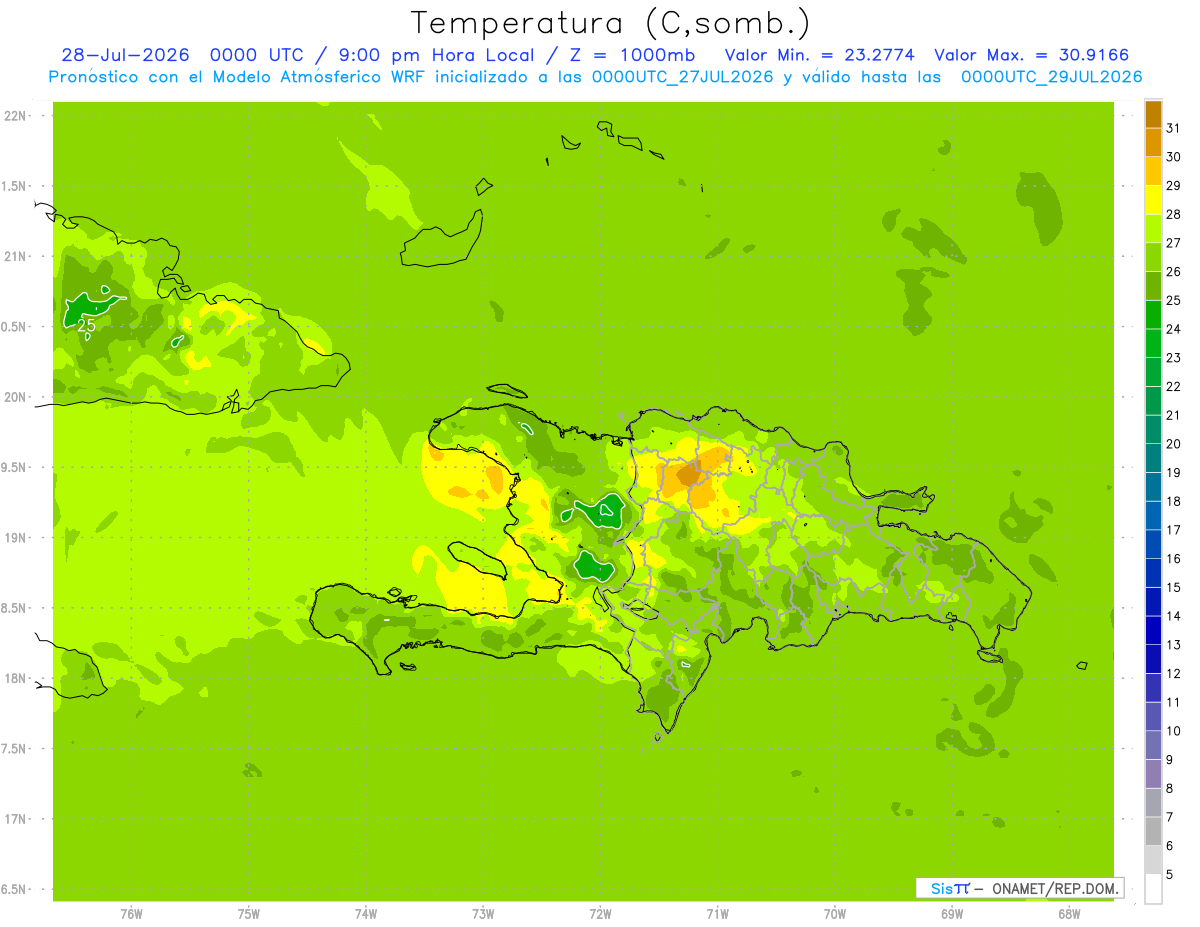Click legend value "25" on color scale
This screenshot has width=1200, height=927.
(x=1173, y=300)
